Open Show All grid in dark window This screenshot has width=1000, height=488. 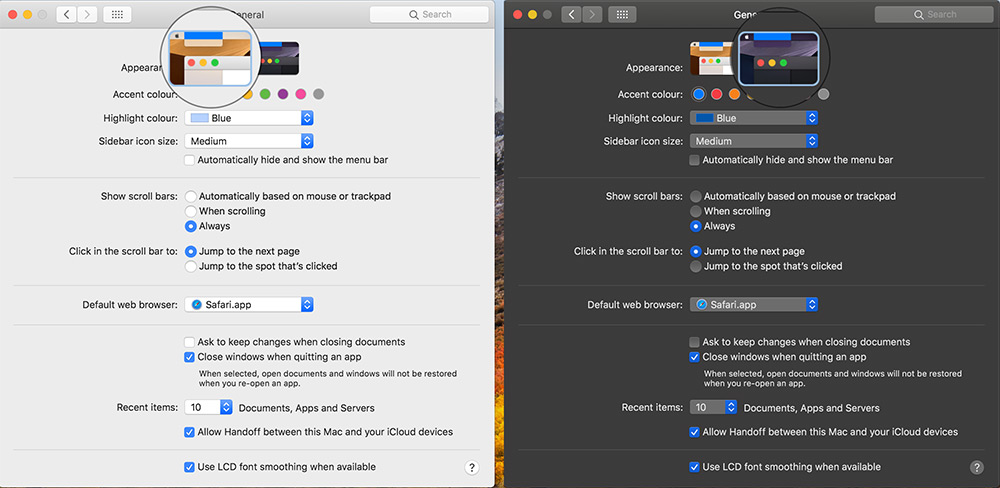coord(622,15)
